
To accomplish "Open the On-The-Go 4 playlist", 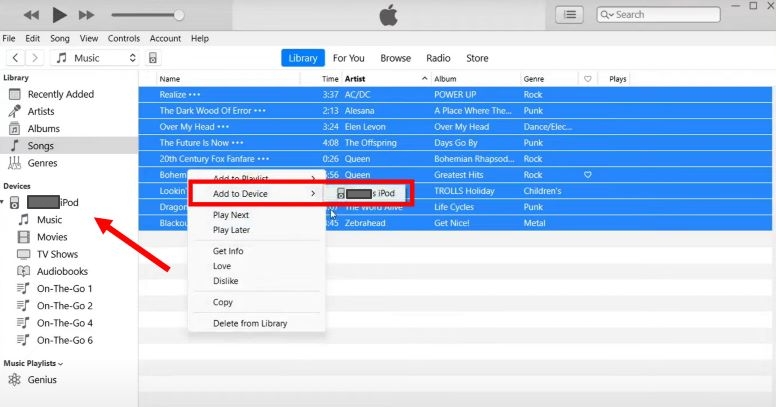I will [x=64, y=323].
